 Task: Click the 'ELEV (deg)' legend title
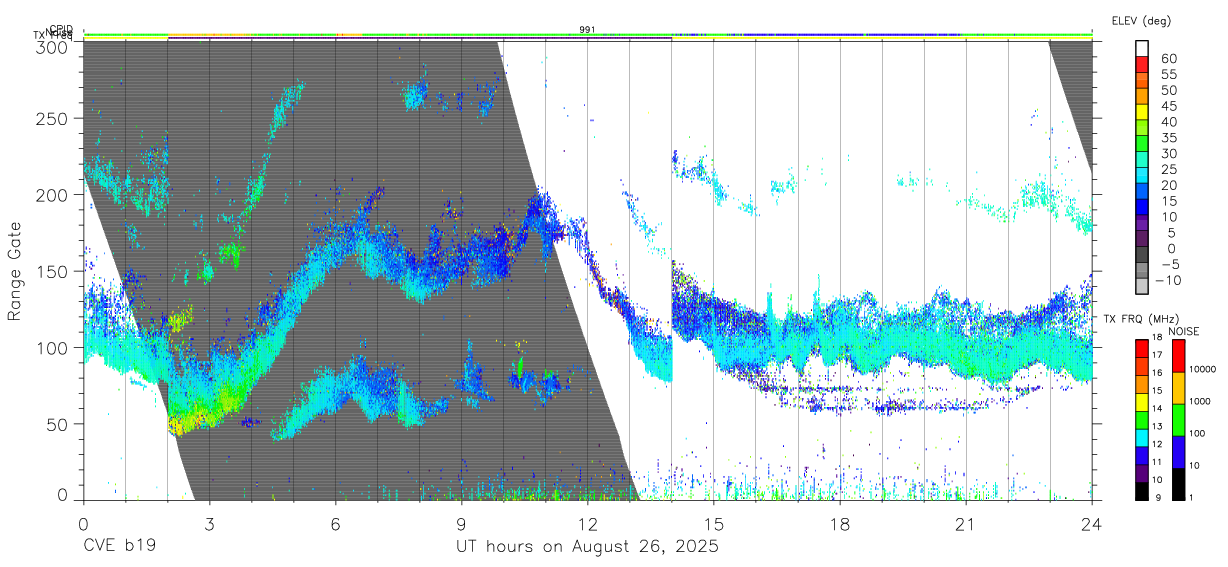pyautogui.click(x=1141, y=20)
